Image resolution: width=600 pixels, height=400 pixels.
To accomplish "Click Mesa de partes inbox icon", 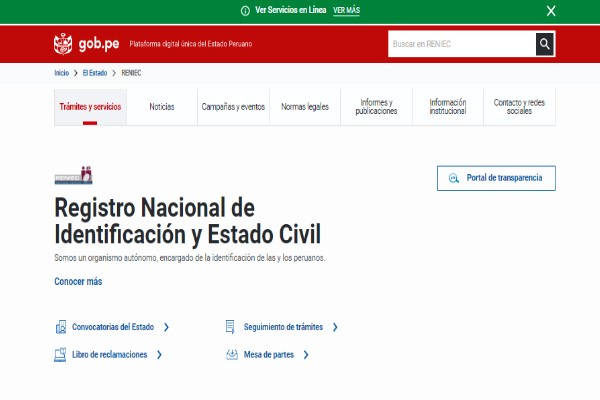I will click(x=232, y=354).
